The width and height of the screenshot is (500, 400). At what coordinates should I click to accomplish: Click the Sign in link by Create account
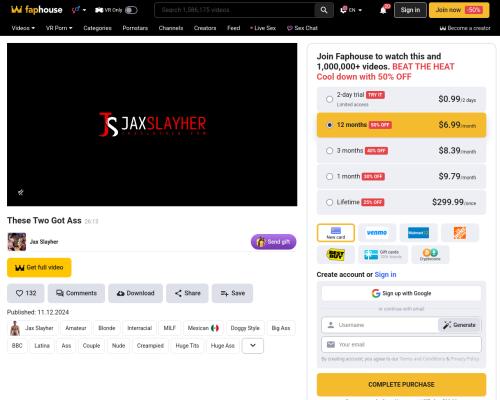point(385,274)
